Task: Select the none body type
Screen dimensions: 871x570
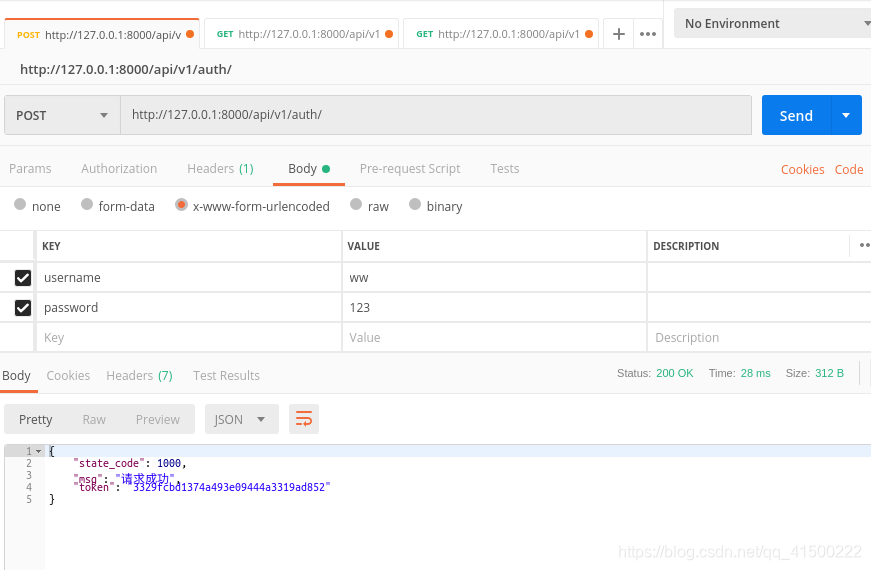Action: pos(20,204)
